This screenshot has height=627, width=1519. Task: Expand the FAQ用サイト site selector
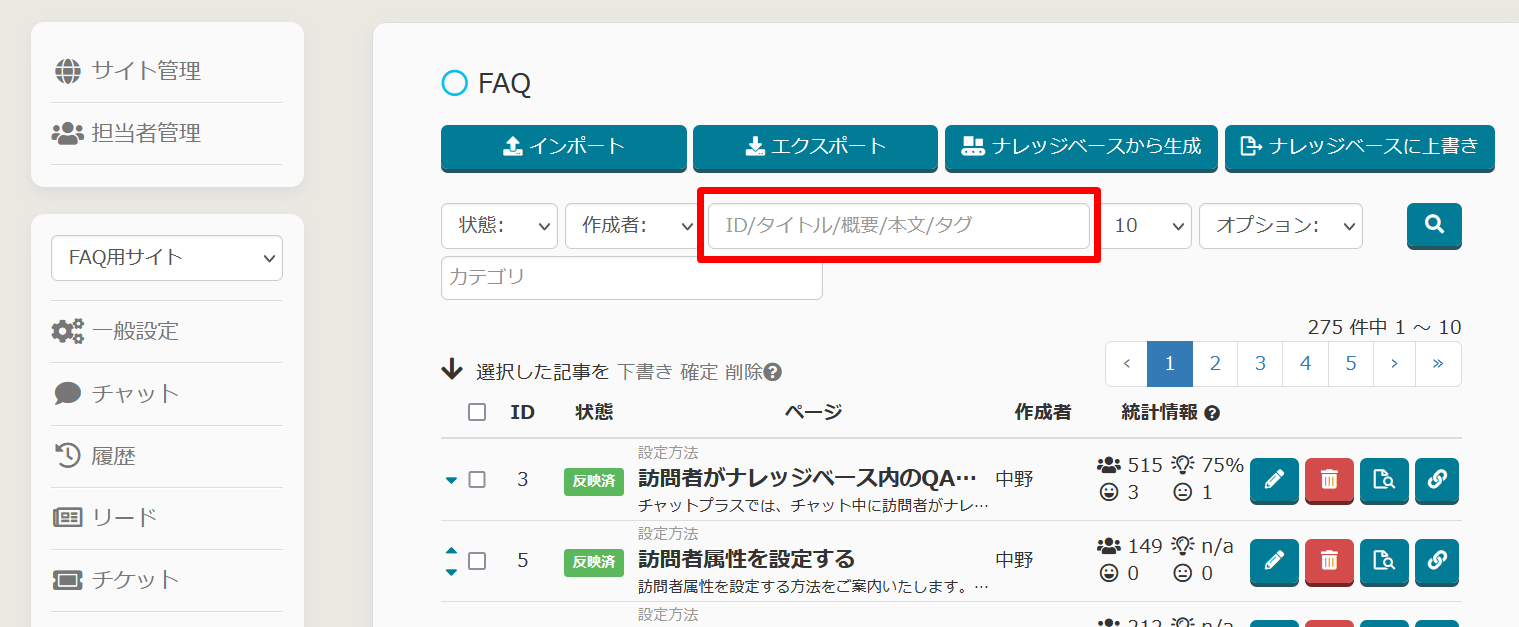click(x=167, y=258)
